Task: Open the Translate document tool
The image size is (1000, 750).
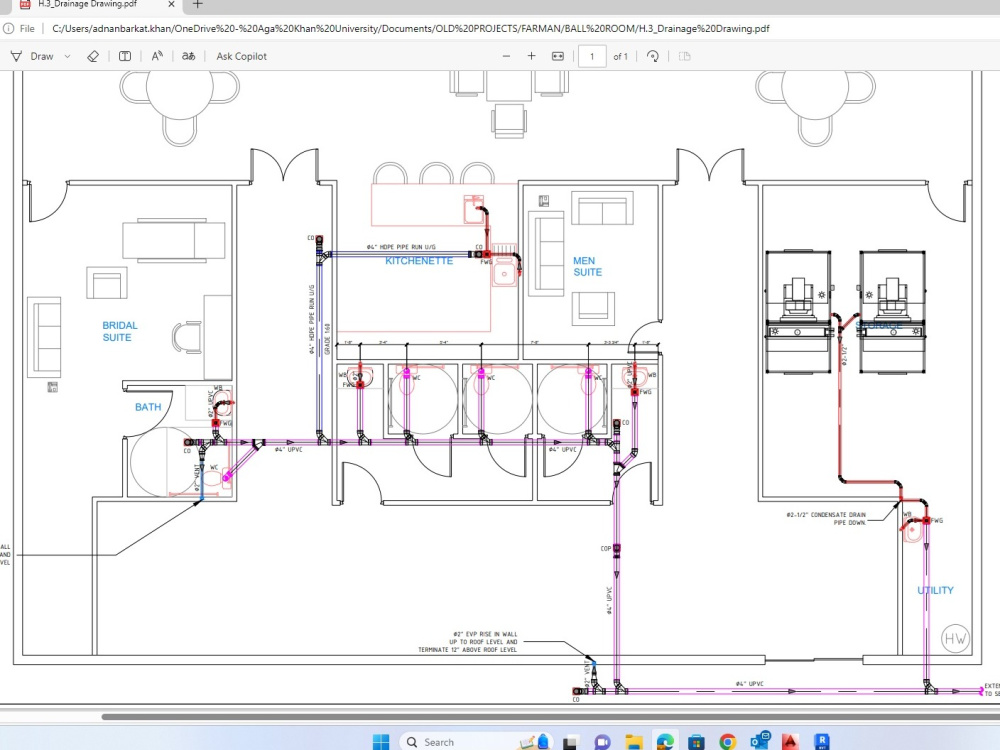Action: (x=188, y=56)
